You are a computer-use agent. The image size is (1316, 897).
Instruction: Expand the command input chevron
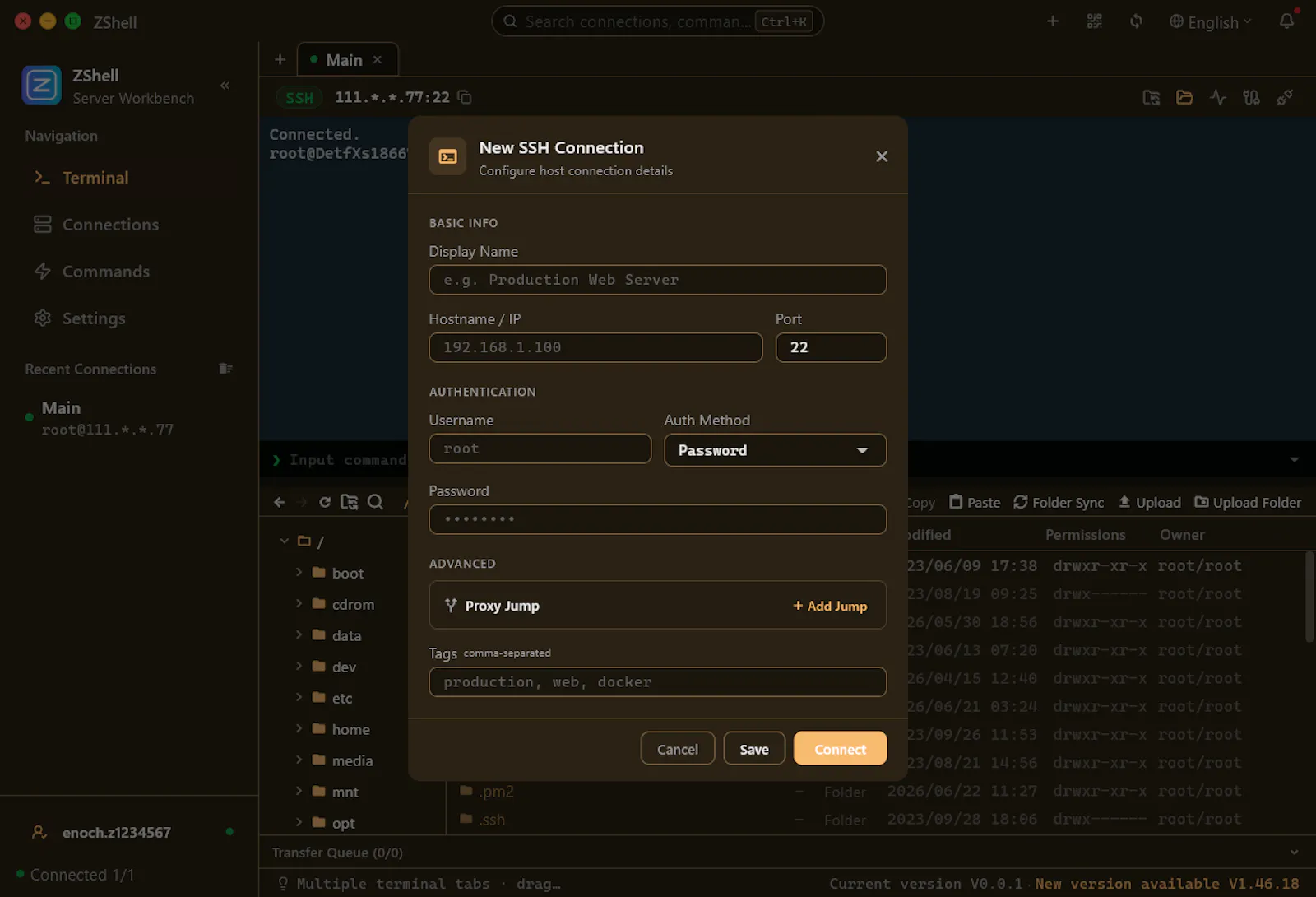[1294, 460]
